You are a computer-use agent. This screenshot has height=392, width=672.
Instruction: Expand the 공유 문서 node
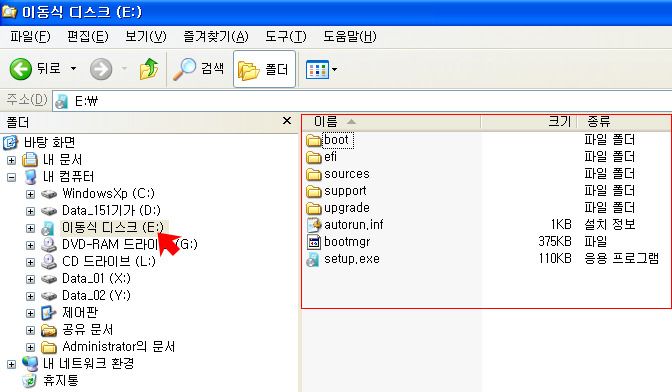30,330
